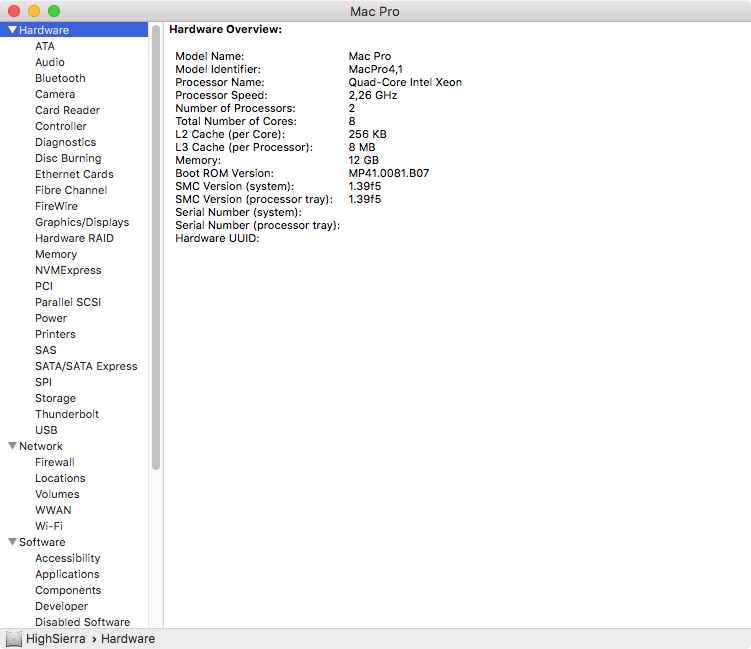Select Volumes in the sidebar
The height and width of the screenshot is (649, 751).
57,494
